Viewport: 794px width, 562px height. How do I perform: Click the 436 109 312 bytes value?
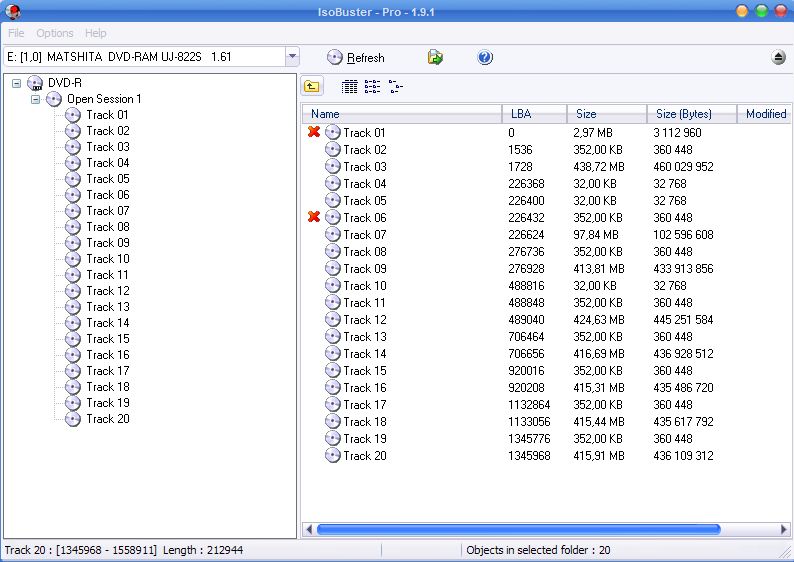683,456
